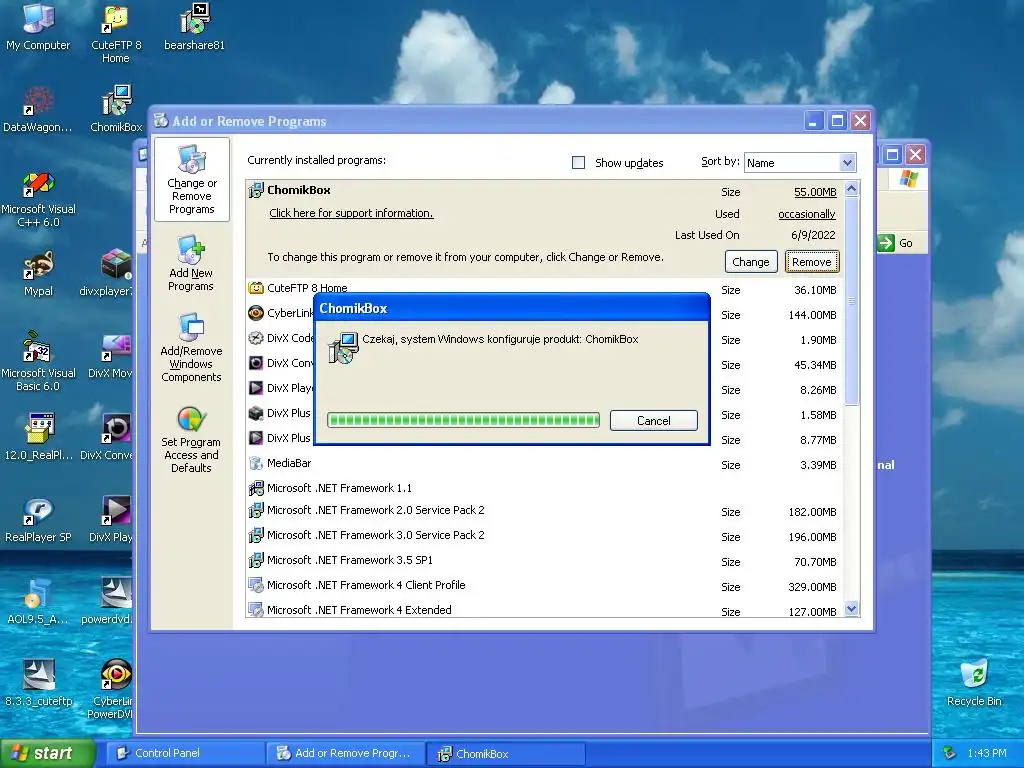This screenshot has width=1024, height=768.
Task: Click the 1:43 PM taskbar clock
Action: click(987, 754)
